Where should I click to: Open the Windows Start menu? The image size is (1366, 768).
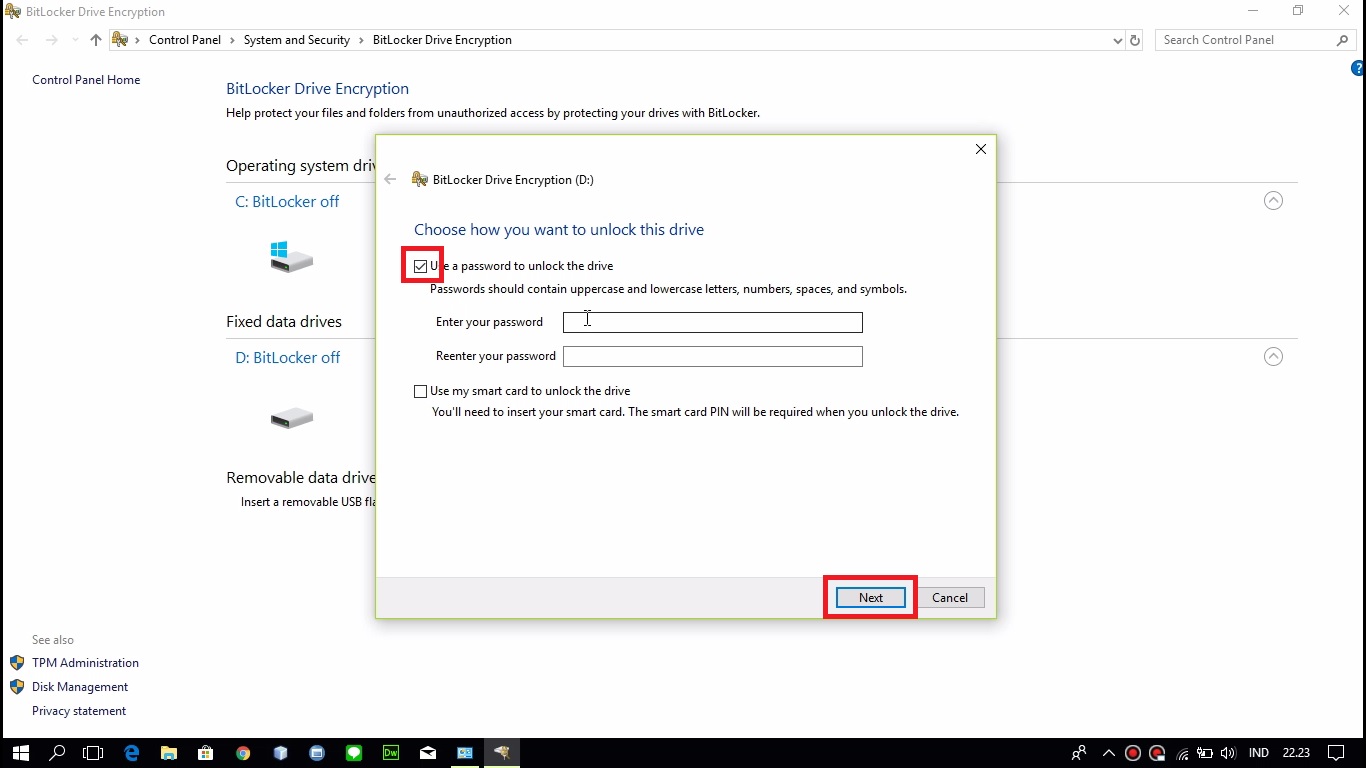point(20,753)
